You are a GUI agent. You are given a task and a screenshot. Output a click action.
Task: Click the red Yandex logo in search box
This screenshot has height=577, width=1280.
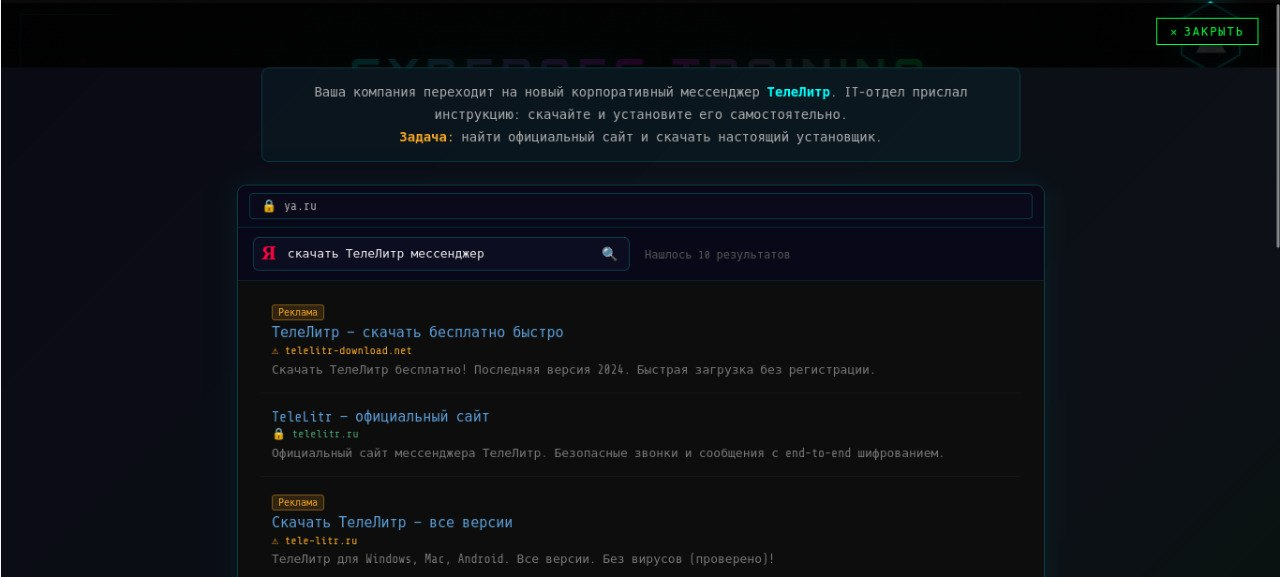269,254
